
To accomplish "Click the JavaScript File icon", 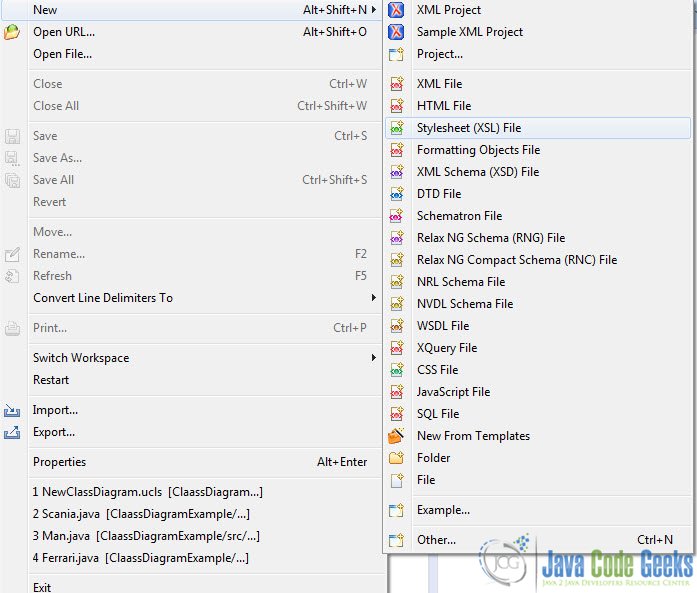I will tap(396, 392).
